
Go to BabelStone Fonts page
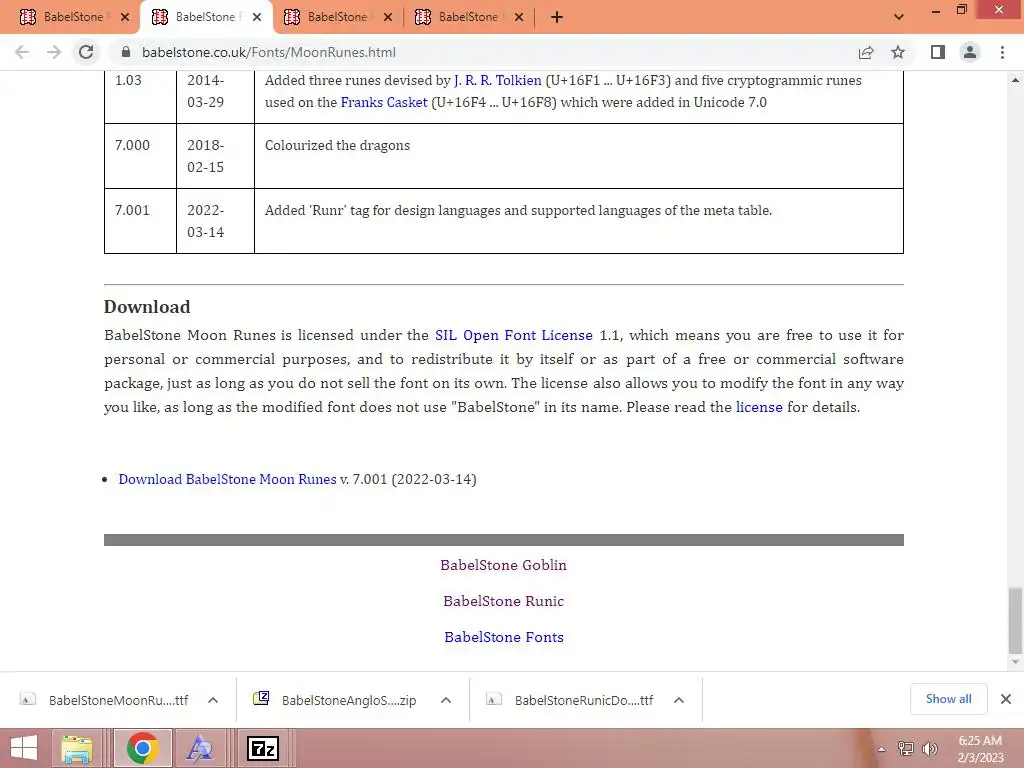coord(504,637)
